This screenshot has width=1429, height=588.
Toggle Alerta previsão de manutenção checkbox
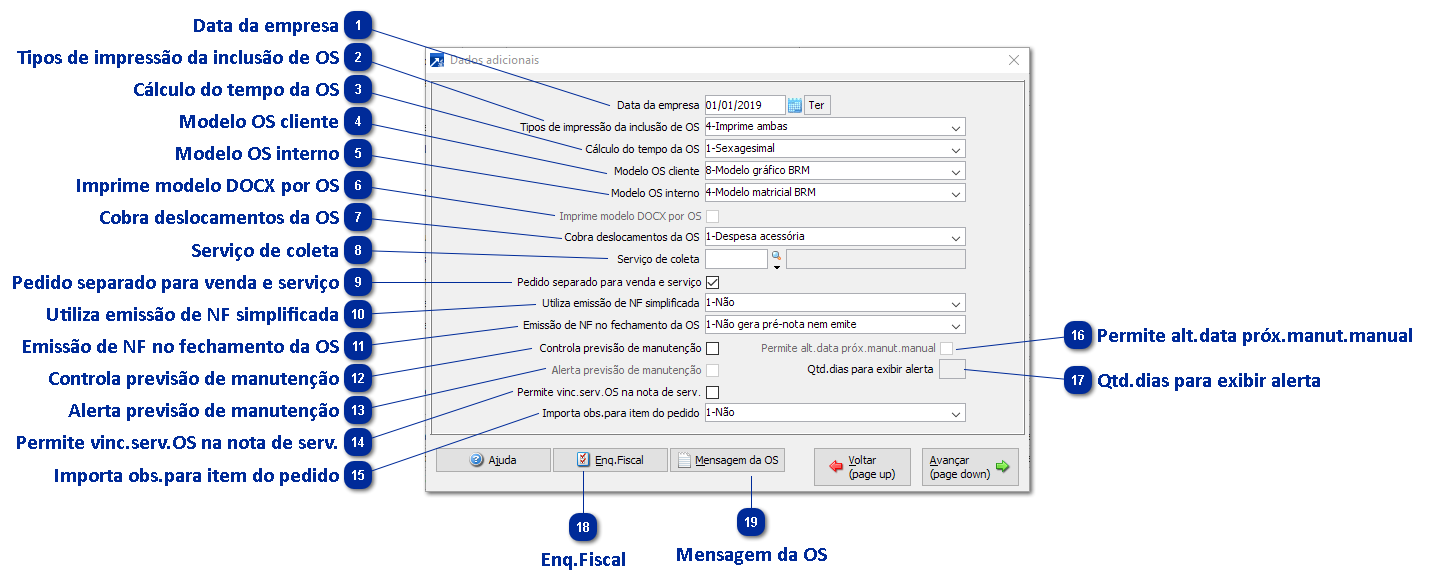tap(713, 370)
